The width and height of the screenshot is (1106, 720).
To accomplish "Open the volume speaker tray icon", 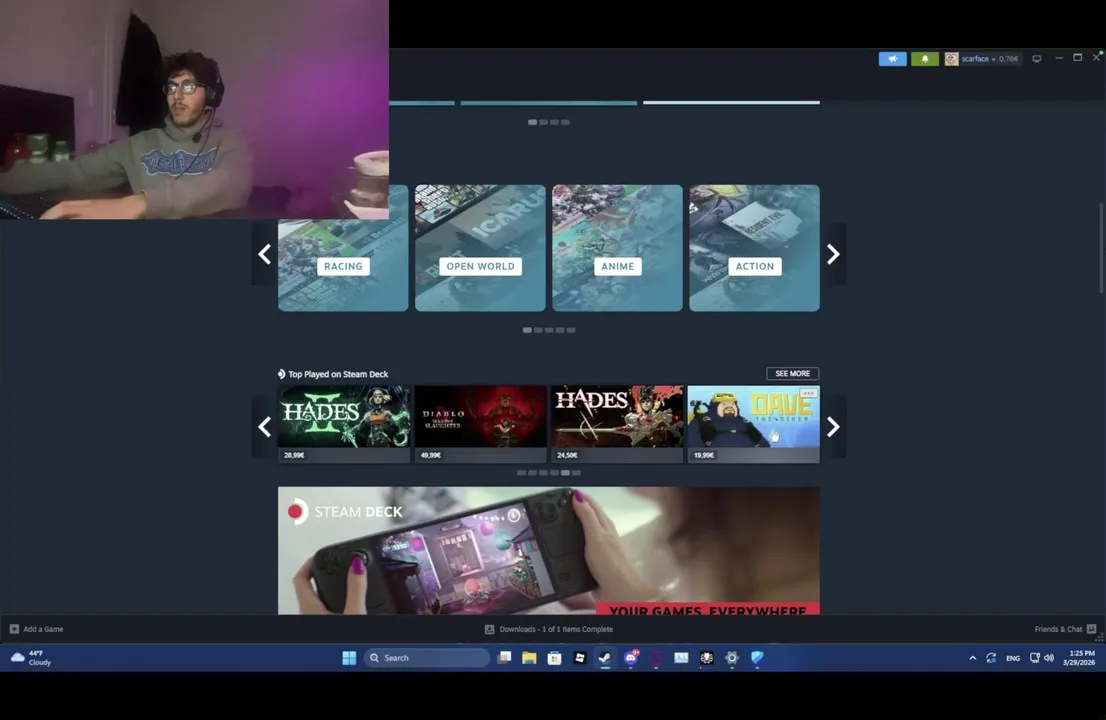I will click(x=1049, y=658).
